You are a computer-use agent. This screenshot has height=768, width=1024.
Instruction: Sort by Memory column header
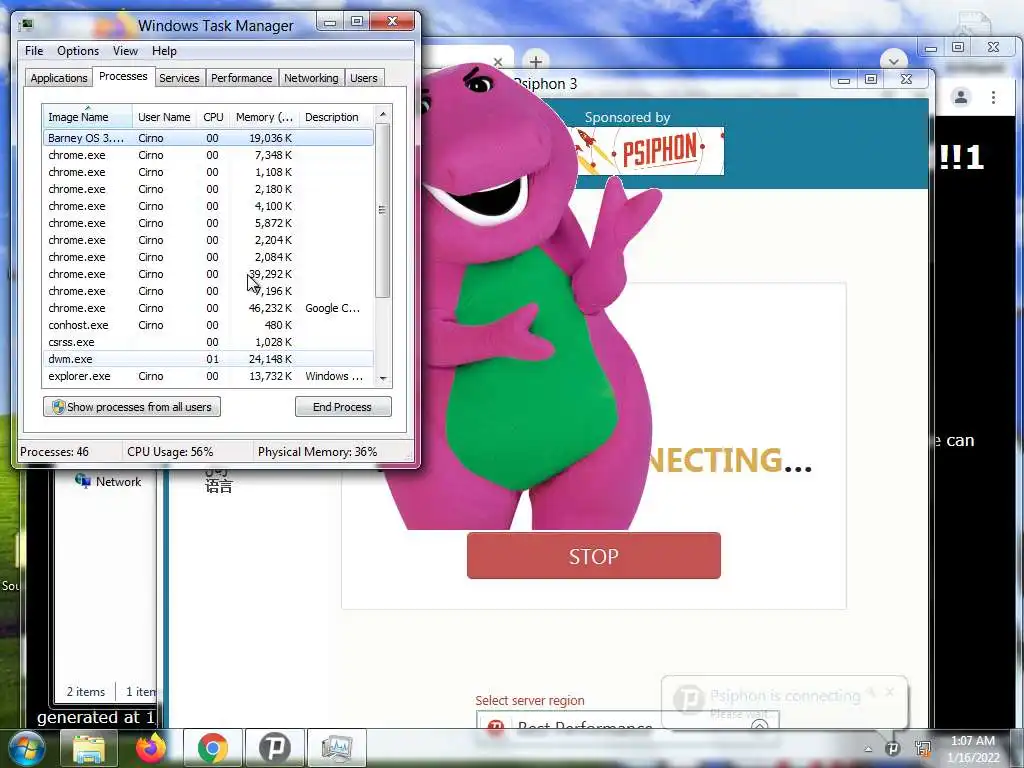(x=264, y=117)
